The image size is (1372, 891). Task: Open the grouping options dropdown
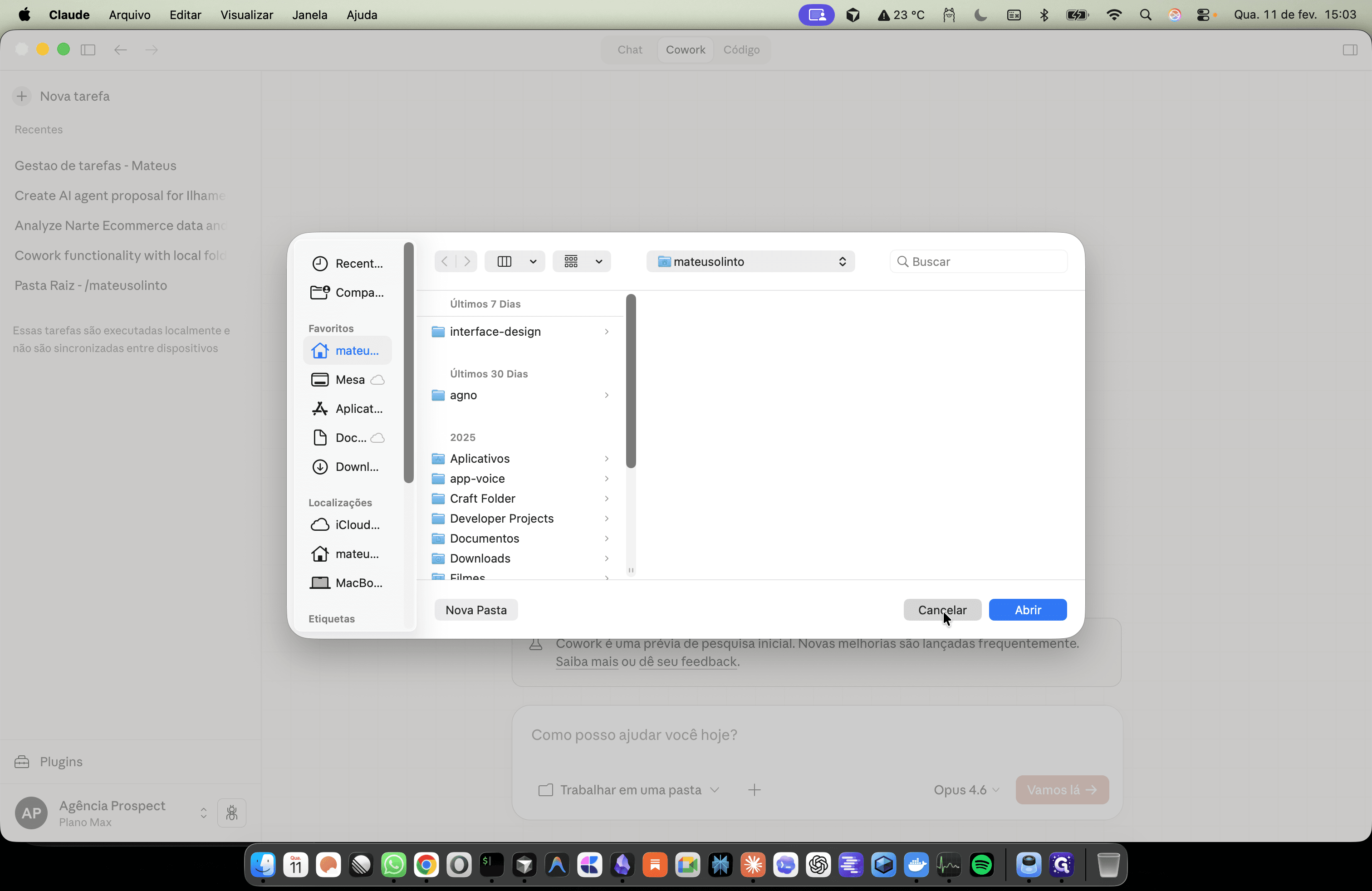pyautogui.click(x=581, y=261)
